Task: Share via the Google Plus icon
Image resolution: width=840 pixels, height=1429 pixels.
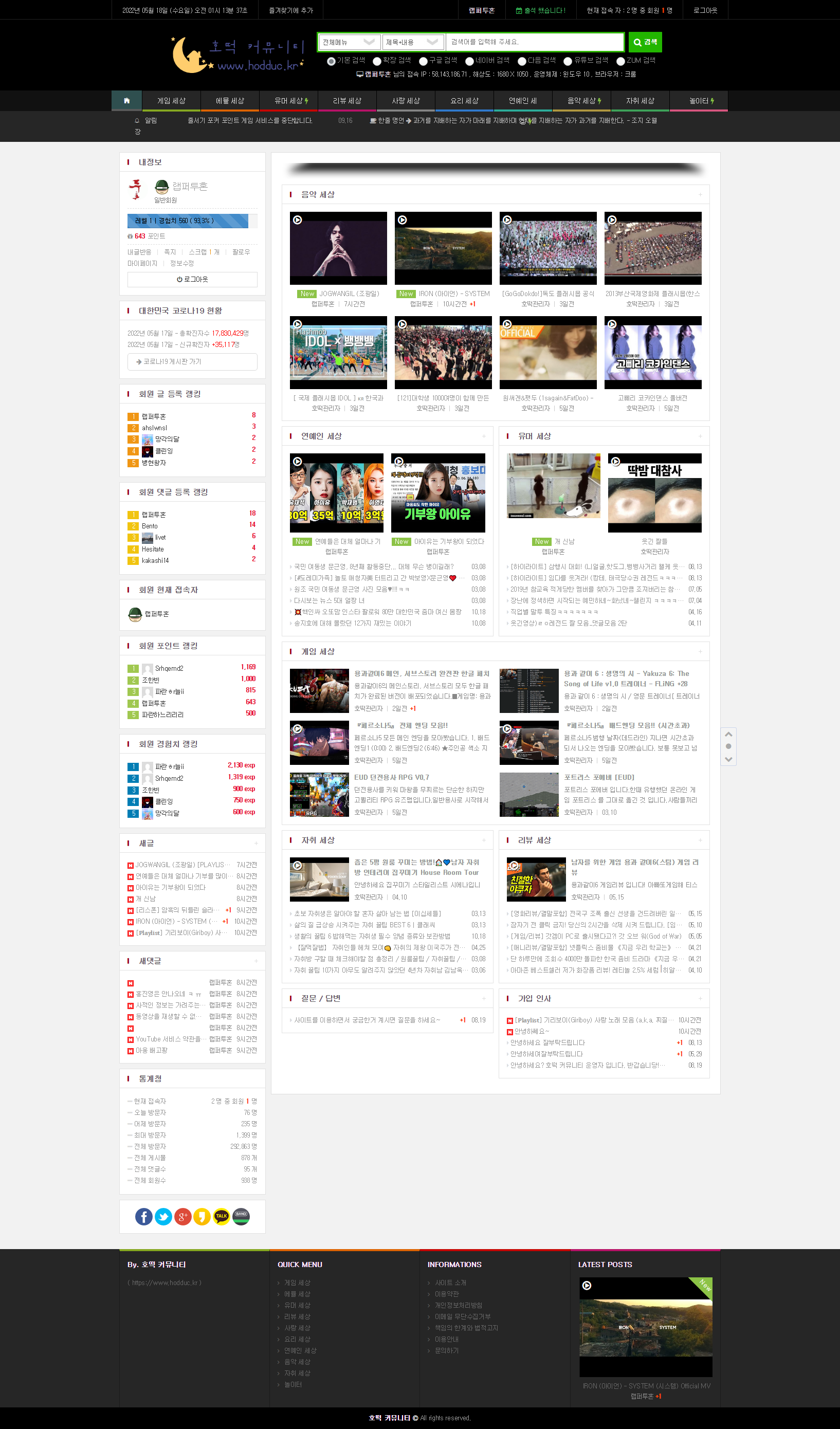Action: 182,1216
